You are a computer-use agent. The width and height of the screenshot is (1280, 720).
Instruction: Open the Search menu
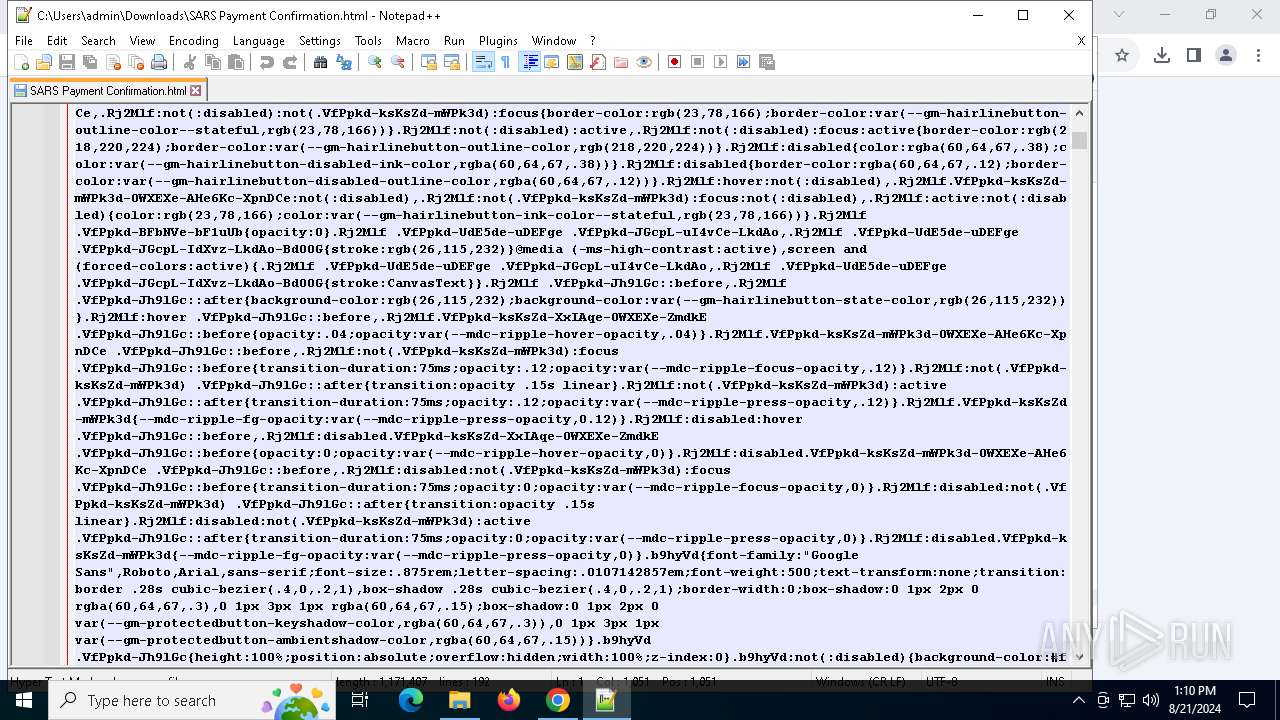click(x=98, y=41)
